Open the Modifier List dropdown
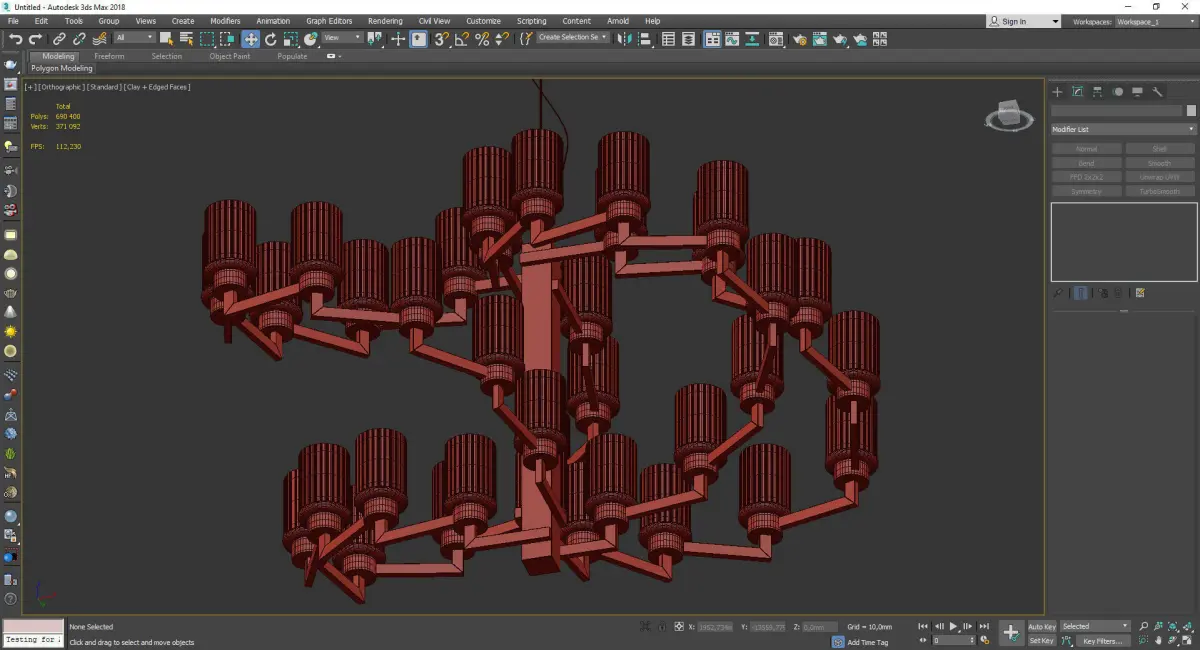Image resolution: width=1200 pixels, height=650 pixels. pyautogui.click(x=1123, y=129)
